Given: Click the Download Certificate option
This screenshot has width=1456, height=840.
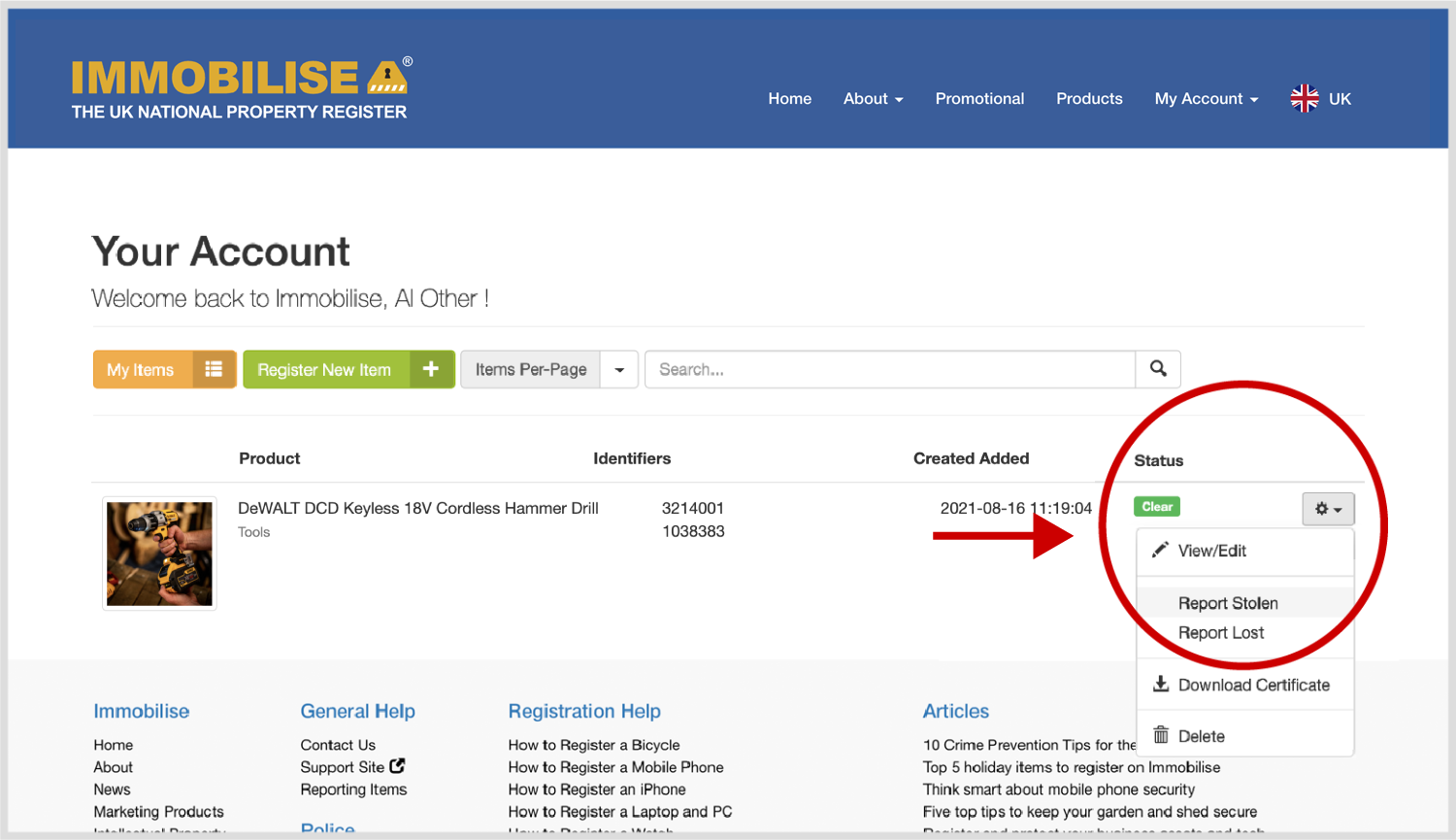Looking at the screenshot, I should coord(1253,685).
